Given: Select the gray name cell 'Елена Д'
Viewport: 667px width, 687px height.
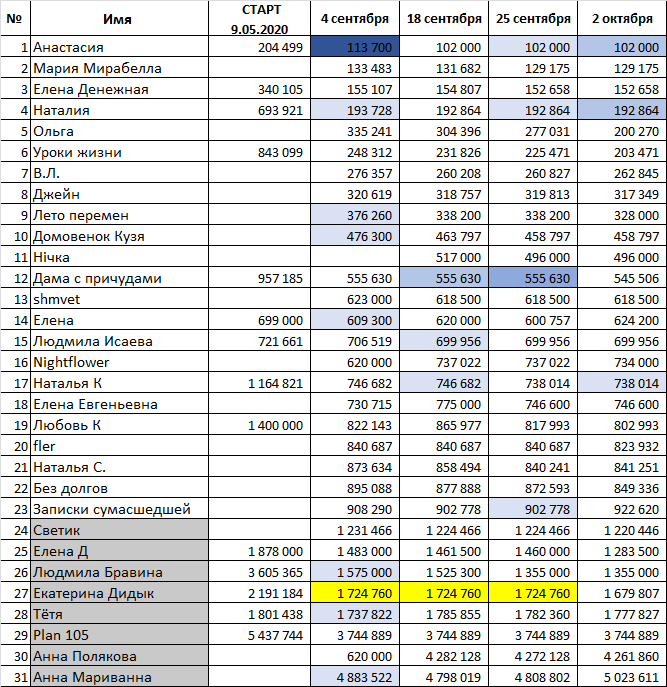Looking at the screenshot, I should pyautogui.click(x=119, y=551).
